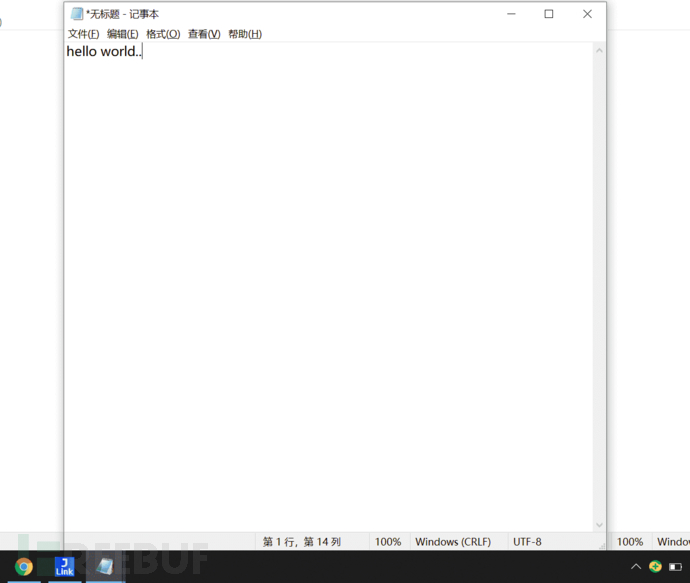Open the 文件(F) menu in Notepad
Screen dimensions: 690x583
coord(84,34)
